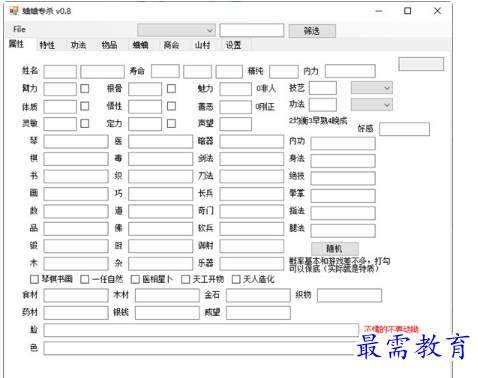This screenshot has width=478, height=378.
Task: Focus the 乐器 input field
Action: (252, 264)
